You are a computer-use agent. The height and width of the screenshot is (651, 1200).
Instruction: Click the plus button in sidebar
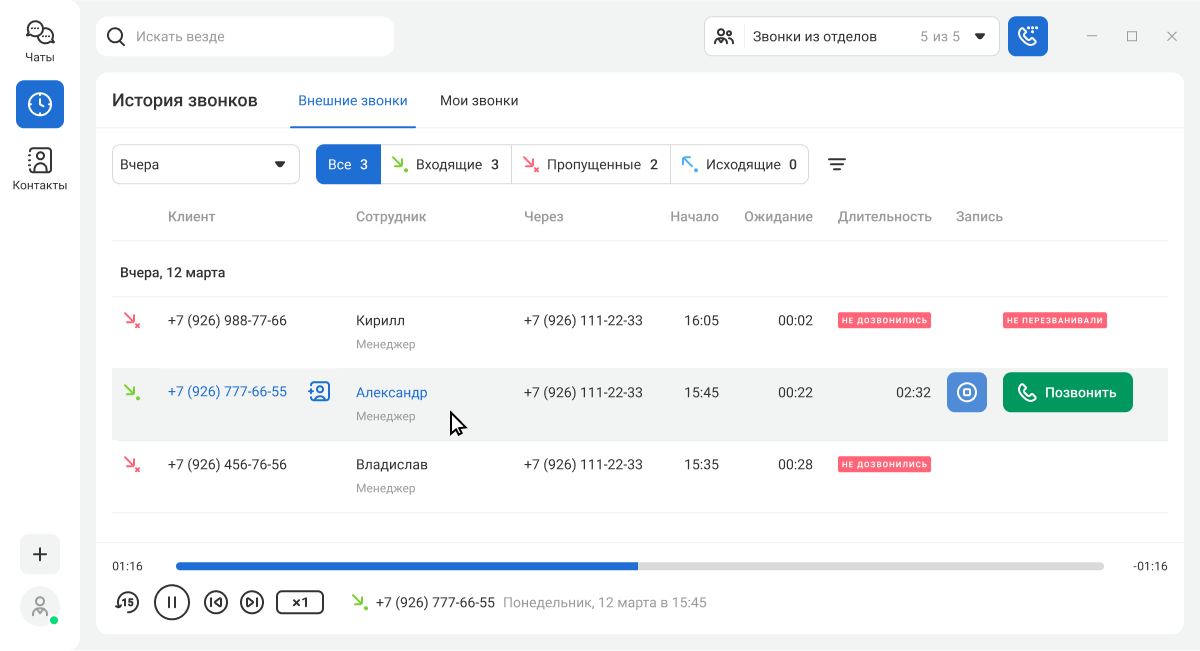(40, 554)
